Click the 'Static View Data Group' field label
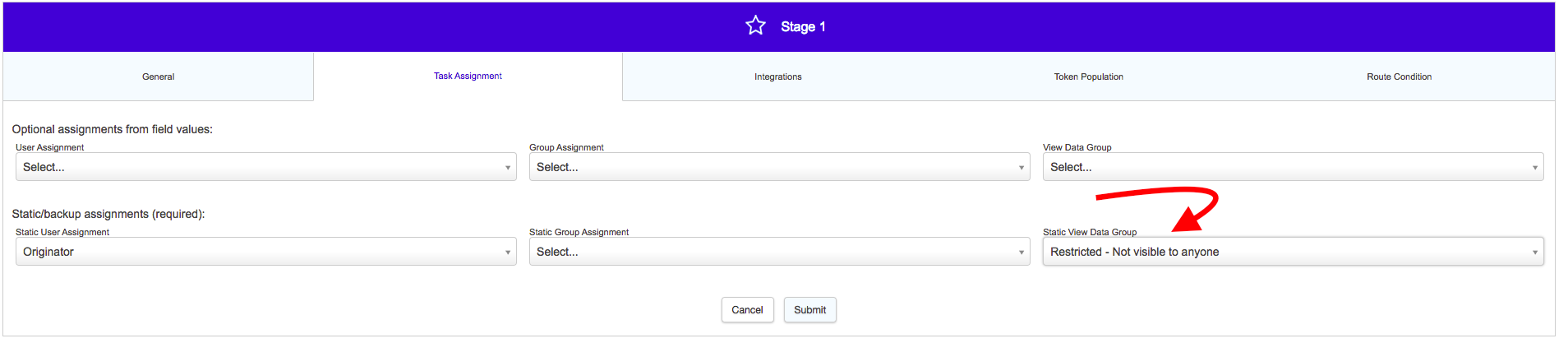Viewport: 1568px width, 343px height. [1090, 232]
